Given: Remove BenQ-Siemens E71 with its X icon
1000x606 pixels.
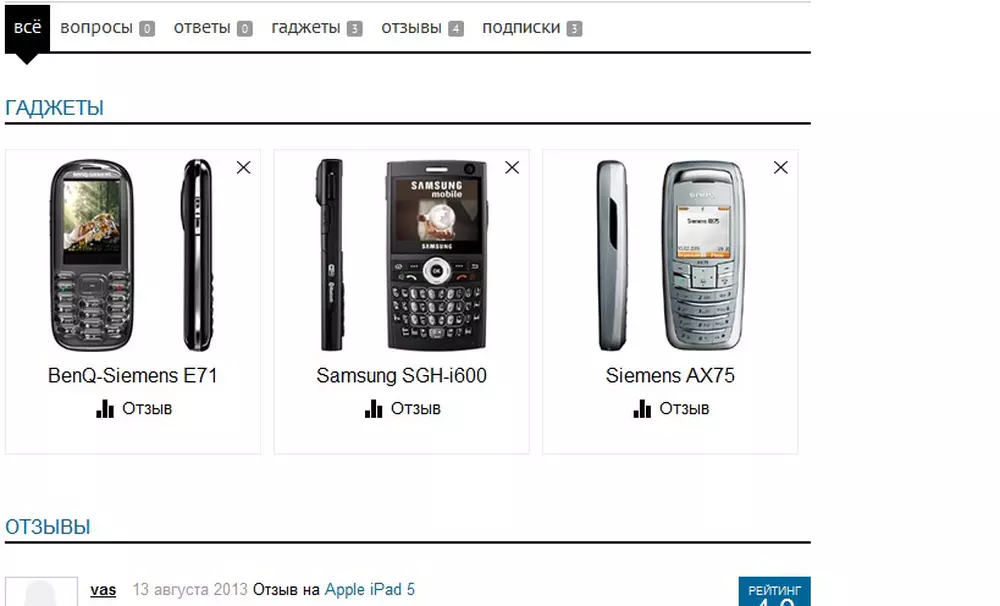Looking at the screenshot, I should [243, 167].
